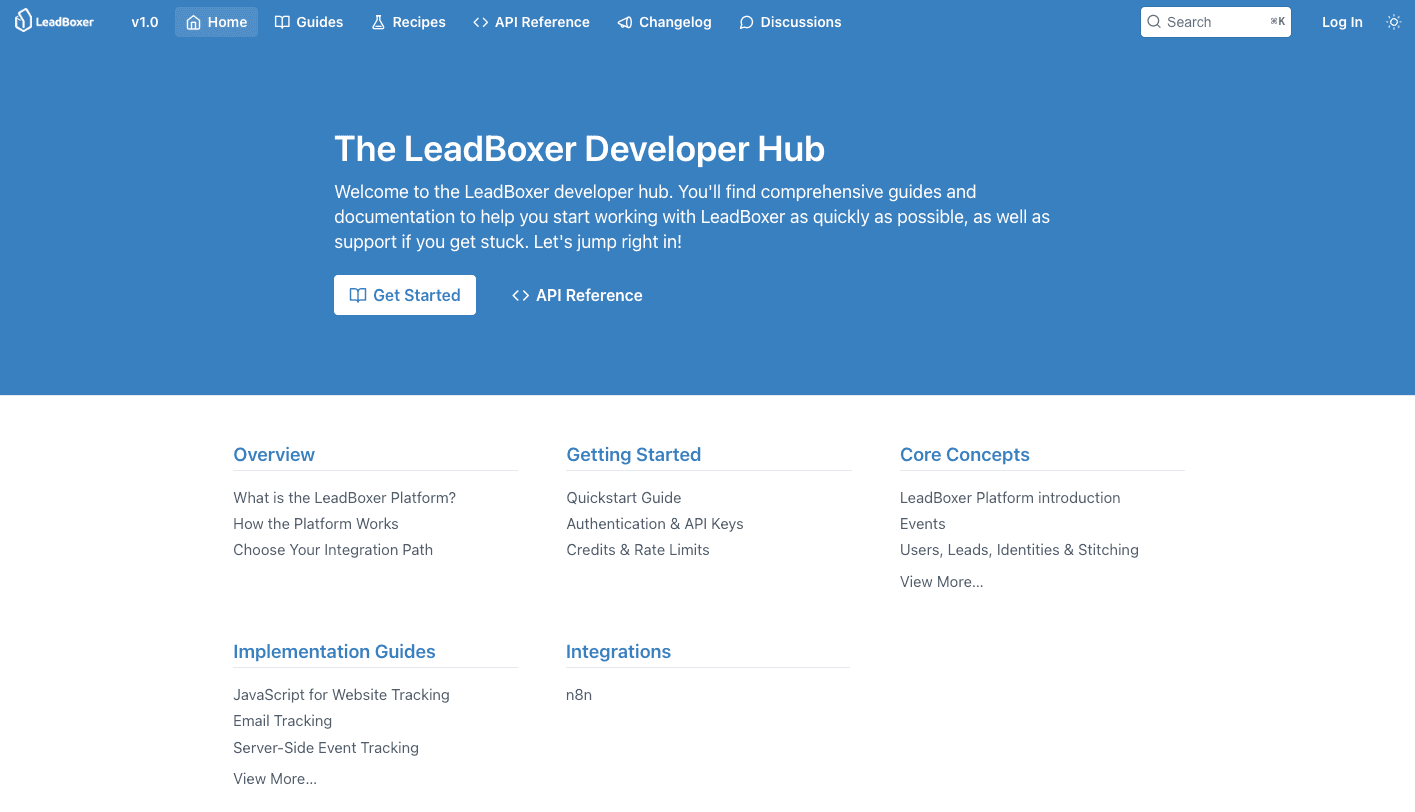
Task: Click the LeadBoxer logo
Action: click(55, 21)
